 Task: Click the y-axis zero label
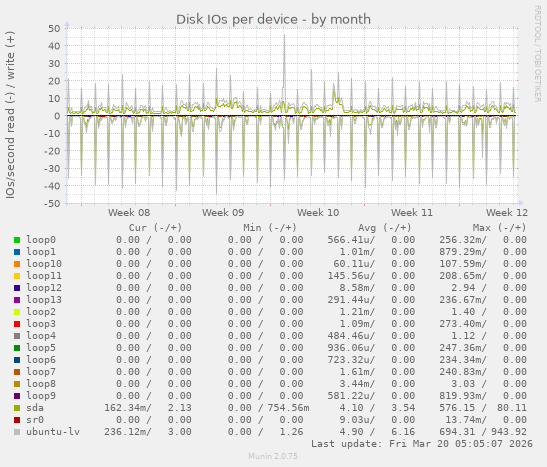(57, 116)
